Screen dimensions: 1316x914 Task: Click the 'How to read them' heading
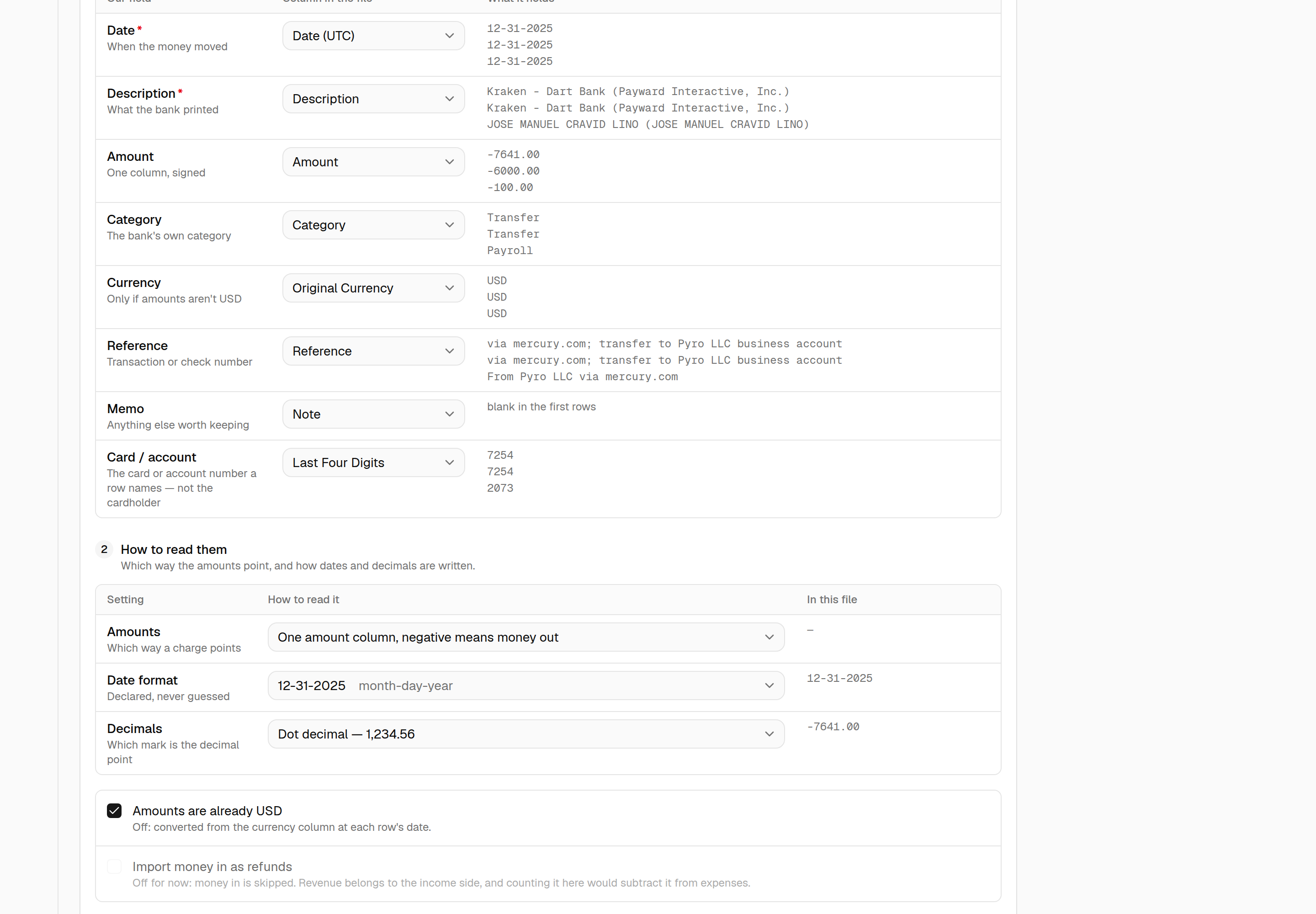point(174,549)
